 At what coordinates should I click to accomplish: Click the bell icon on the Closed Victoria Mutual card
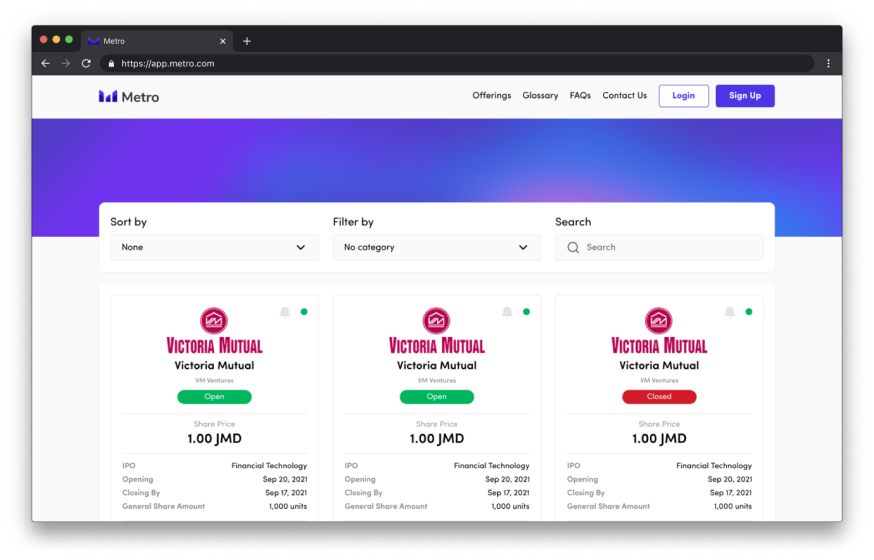(730, 312)
